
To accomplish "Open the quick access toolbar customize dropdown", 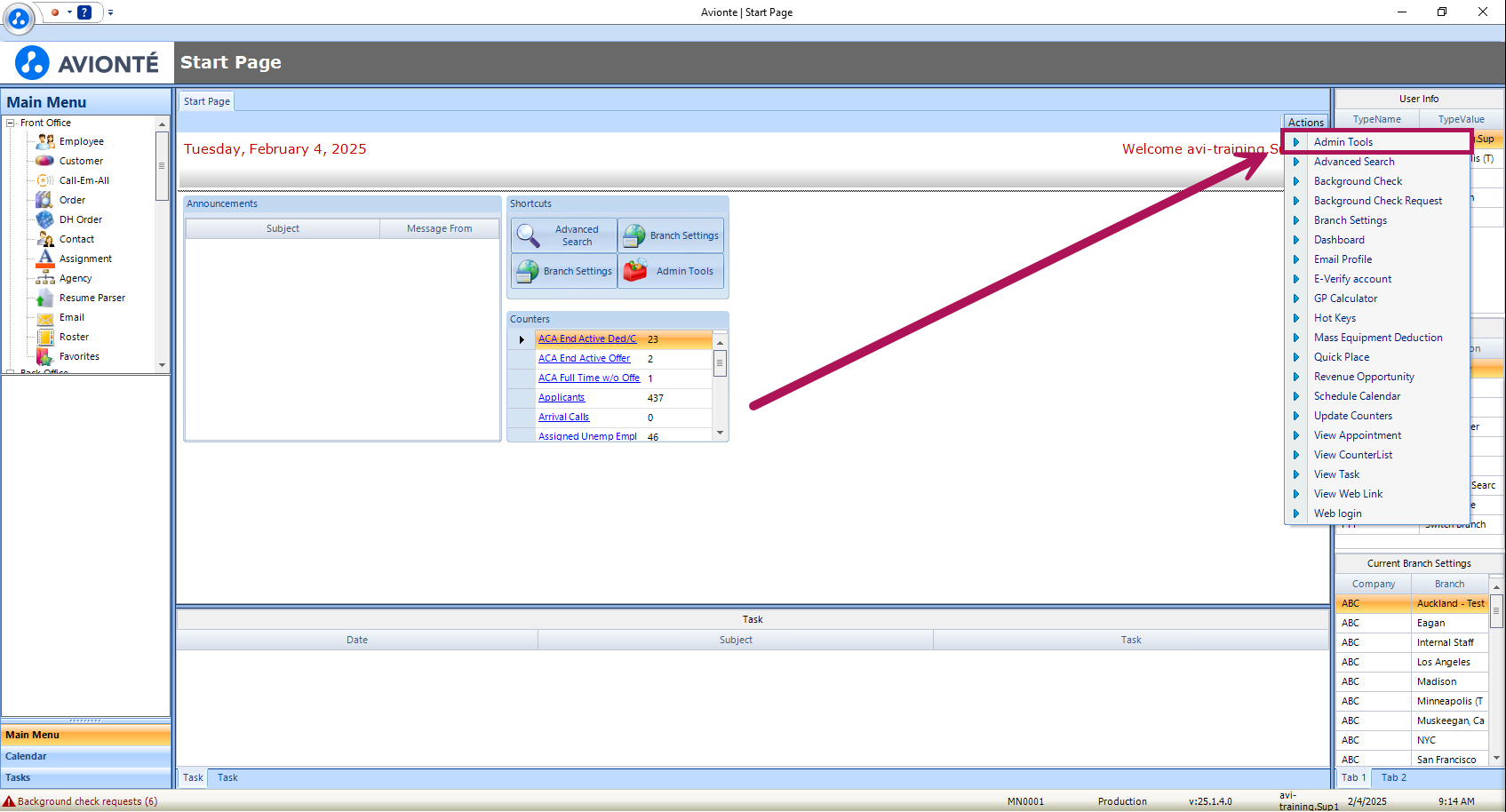I will [111, 12].
